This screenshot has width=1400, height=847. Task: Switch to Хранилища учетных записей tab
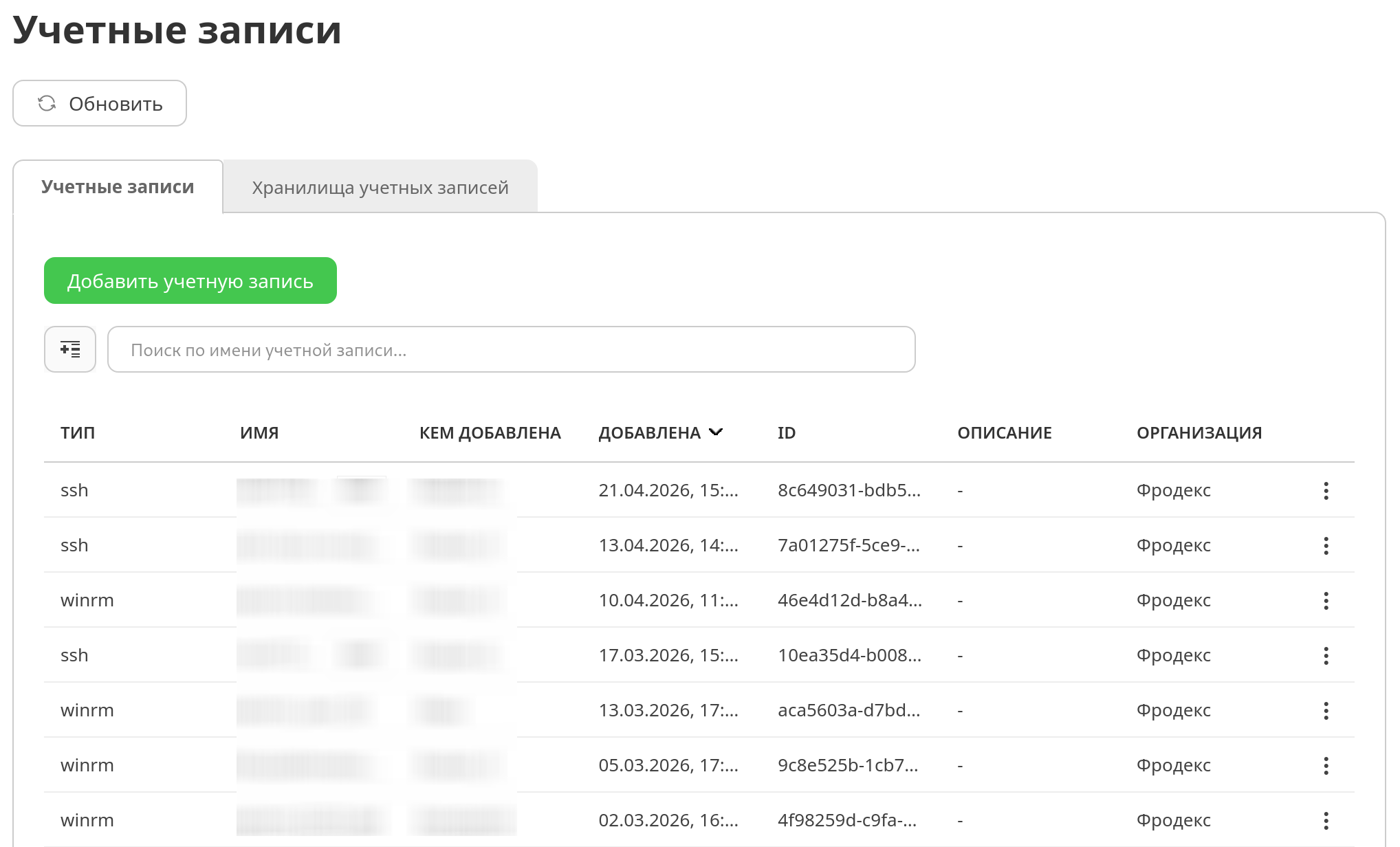(380, 187)
